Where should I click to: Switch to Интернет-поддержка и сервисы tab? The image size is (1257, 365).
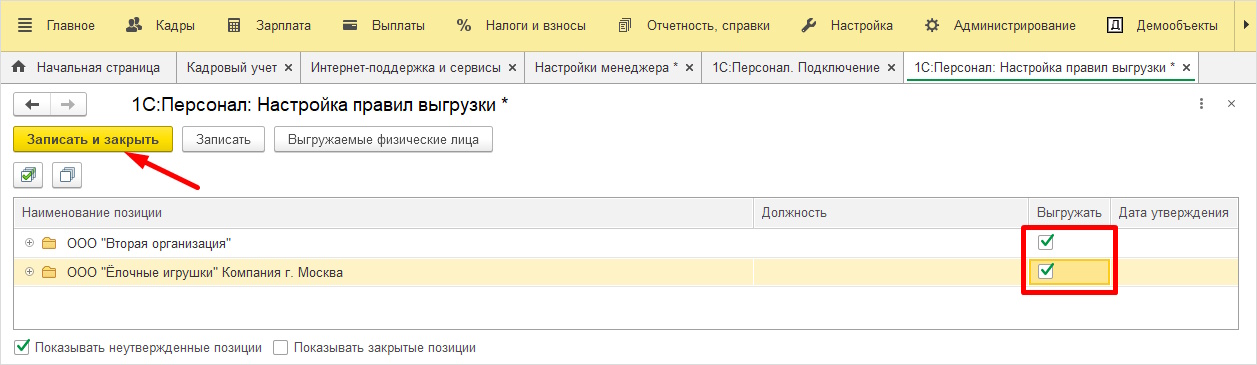click(405, 68)
